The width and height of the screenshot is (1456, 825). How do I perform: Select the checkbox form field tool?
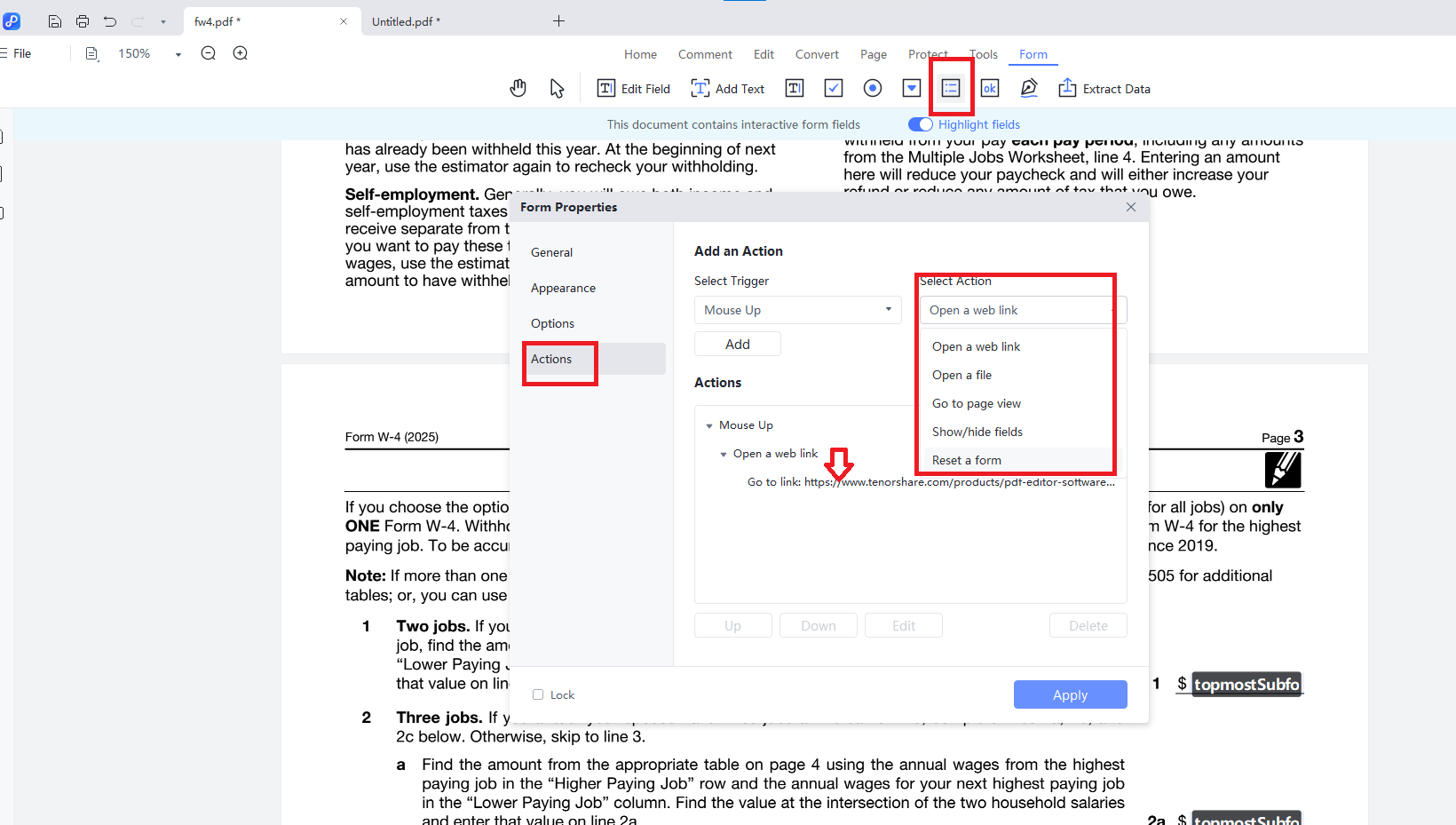(x=834, y=88)
